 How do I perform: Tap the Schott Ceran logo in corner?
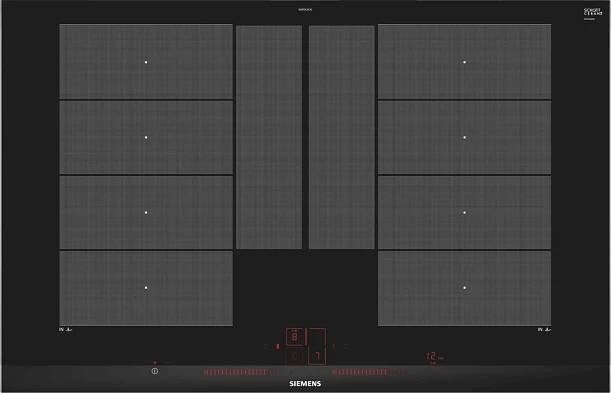tap(593, 12)
